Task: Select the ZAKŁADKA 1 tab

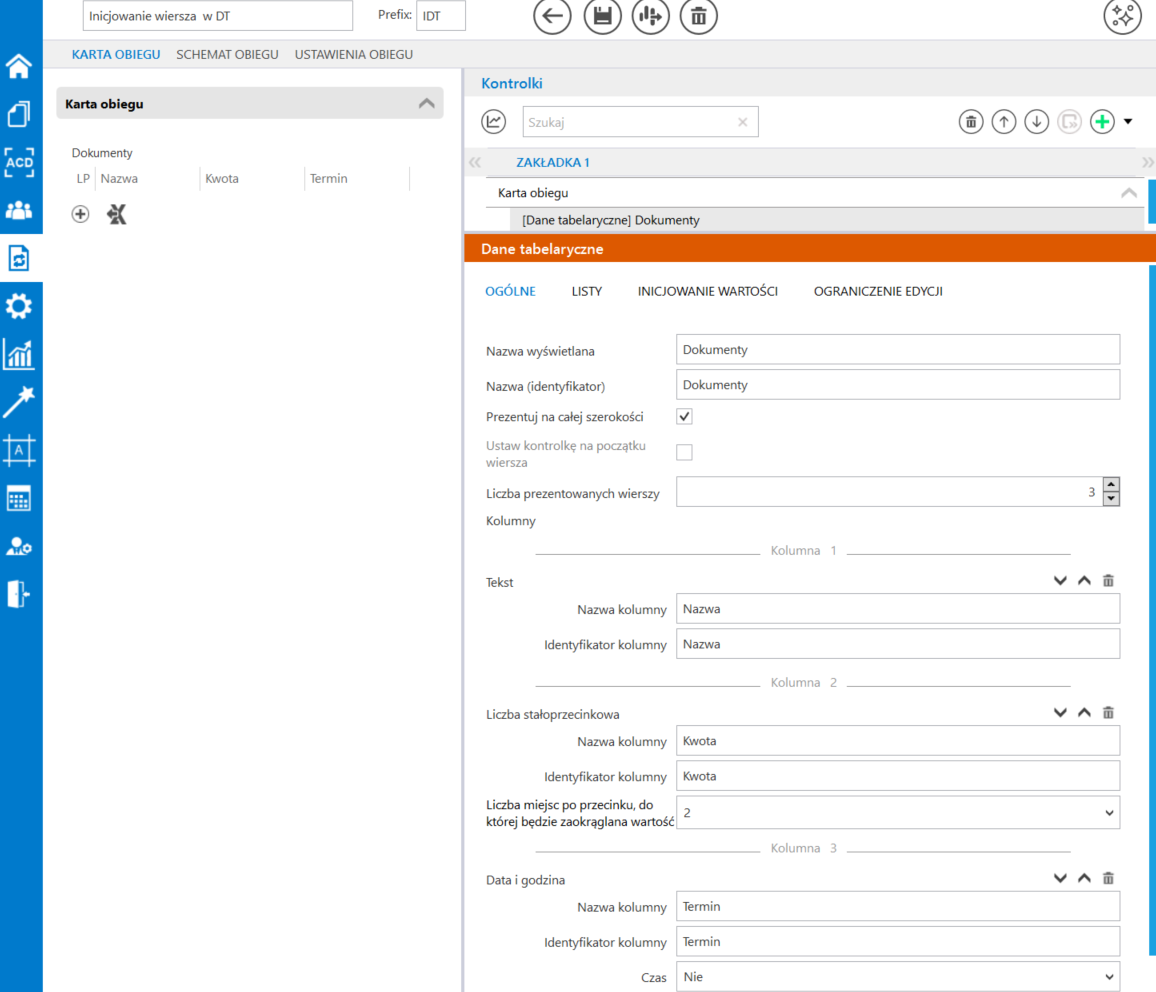Action: [x=553, y=162]
